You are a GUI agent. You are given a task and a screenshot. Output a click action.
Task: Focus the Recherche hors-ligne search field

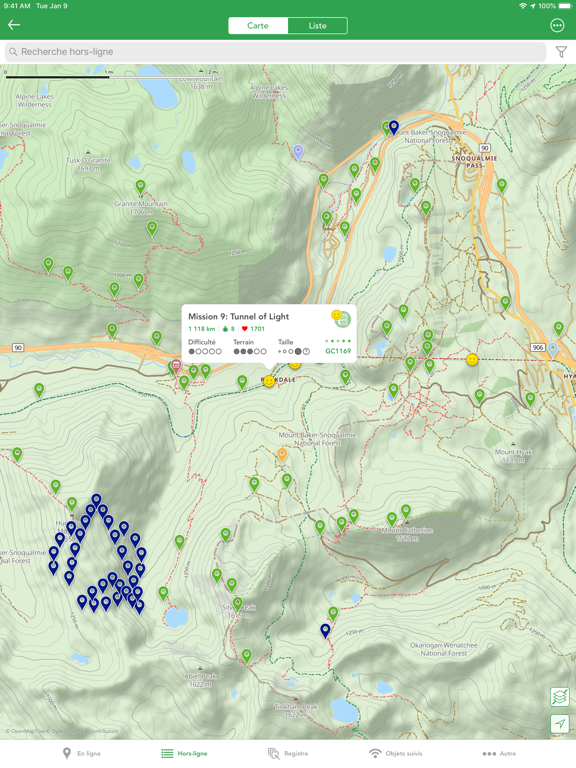pyautogui.click(x=276, y=52)
